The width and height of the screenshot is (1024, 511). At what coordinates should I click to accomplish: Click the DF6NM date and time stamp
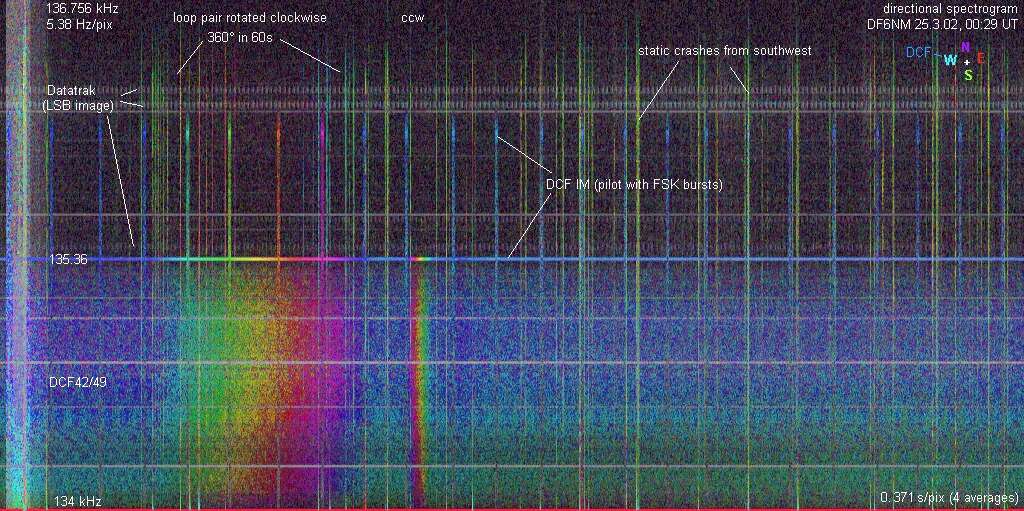tap(942, 23)
